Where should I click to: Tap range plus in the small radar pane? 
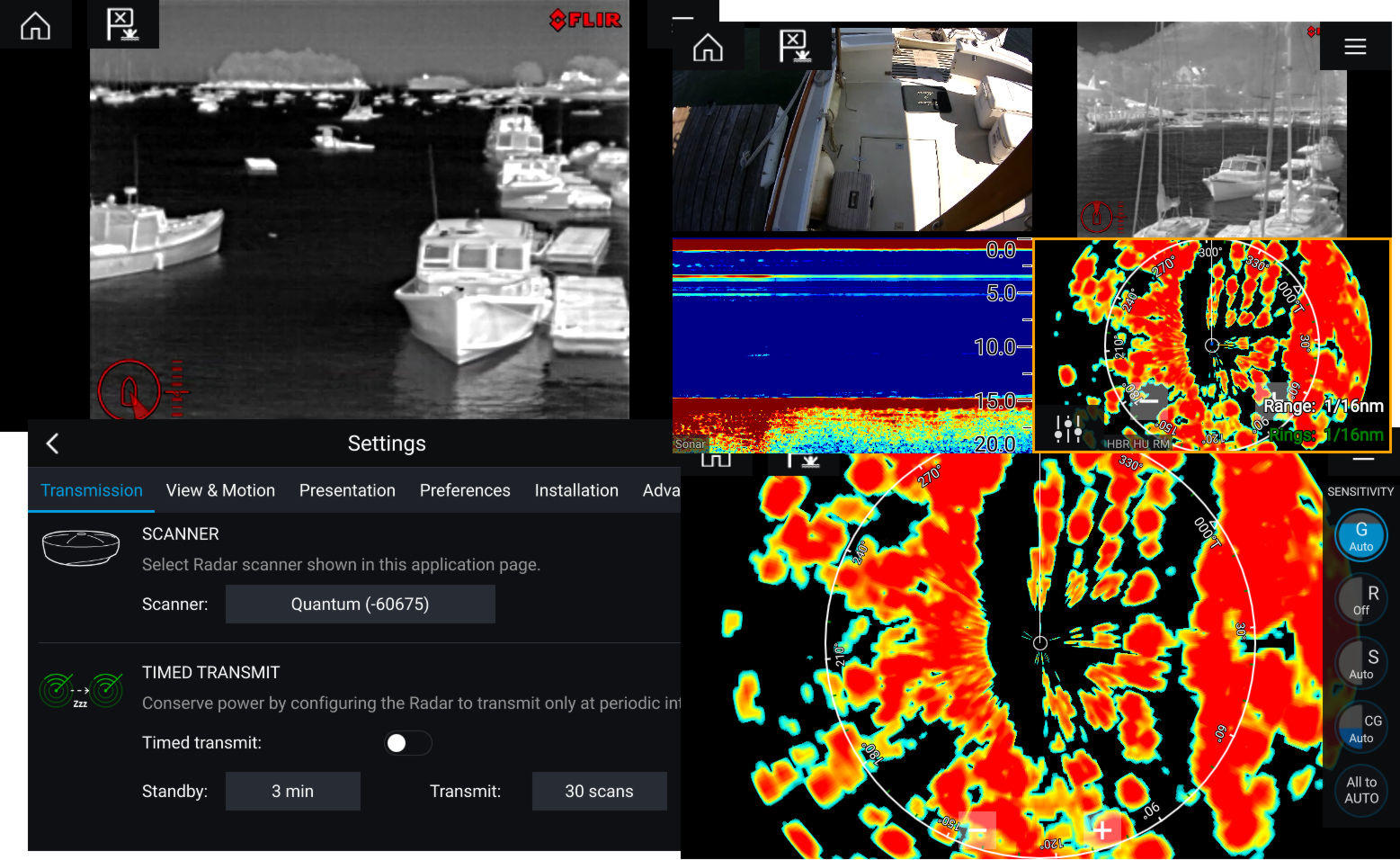[x=1274, y=399]
